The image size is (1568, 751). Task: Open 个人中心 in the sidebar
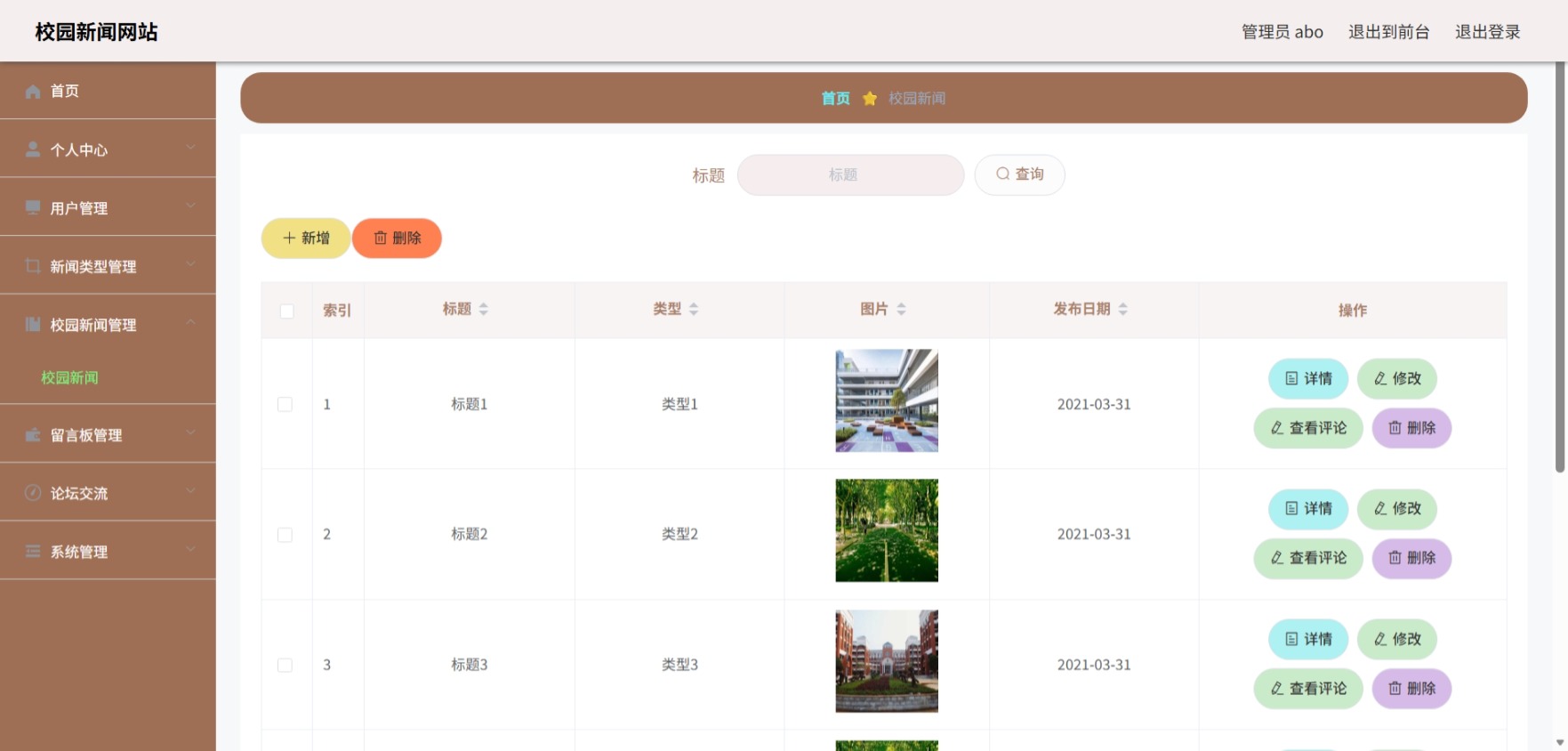point(108,149)
